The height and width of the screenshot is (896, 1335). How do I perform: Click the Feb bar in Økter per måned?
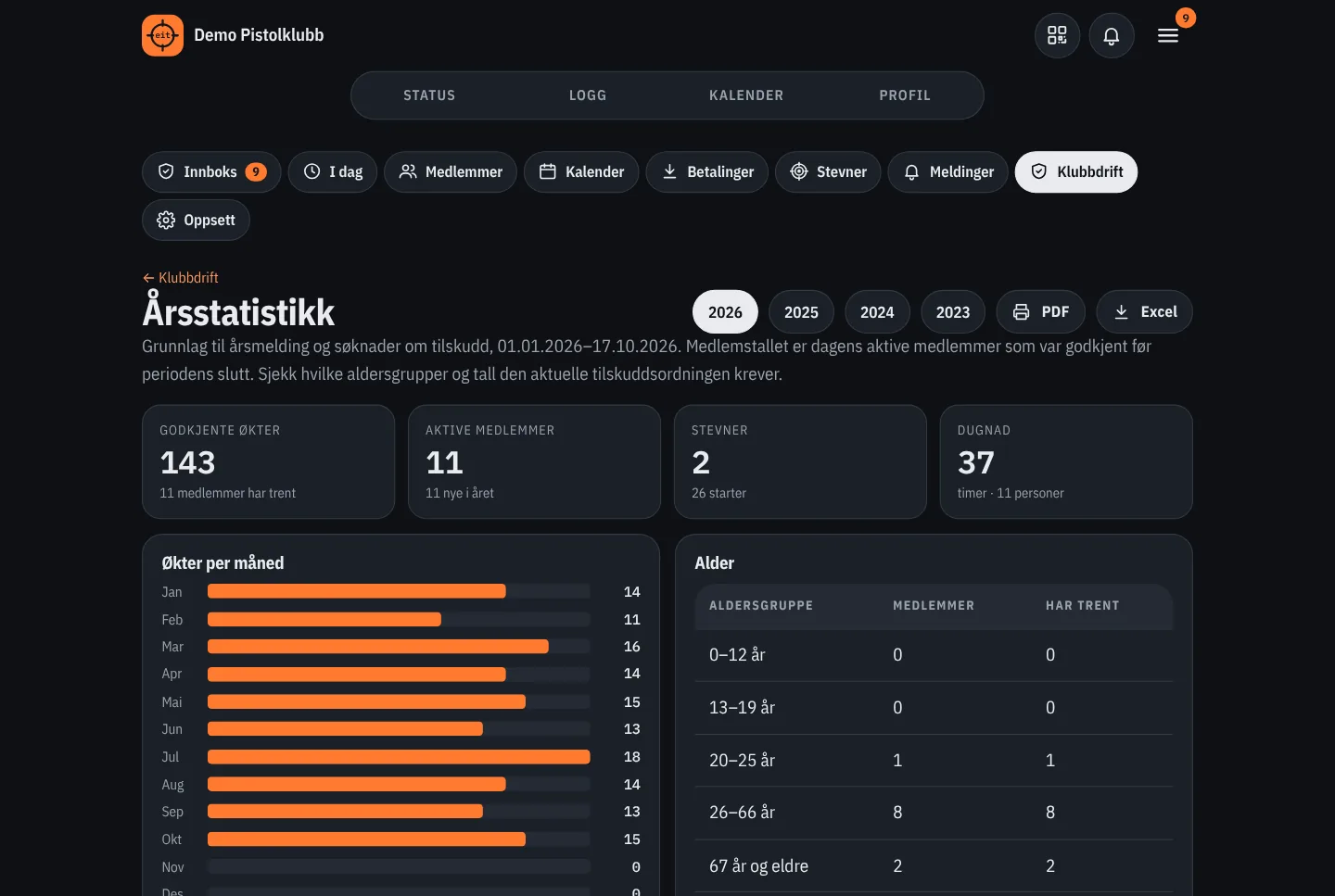click(324, 619)
